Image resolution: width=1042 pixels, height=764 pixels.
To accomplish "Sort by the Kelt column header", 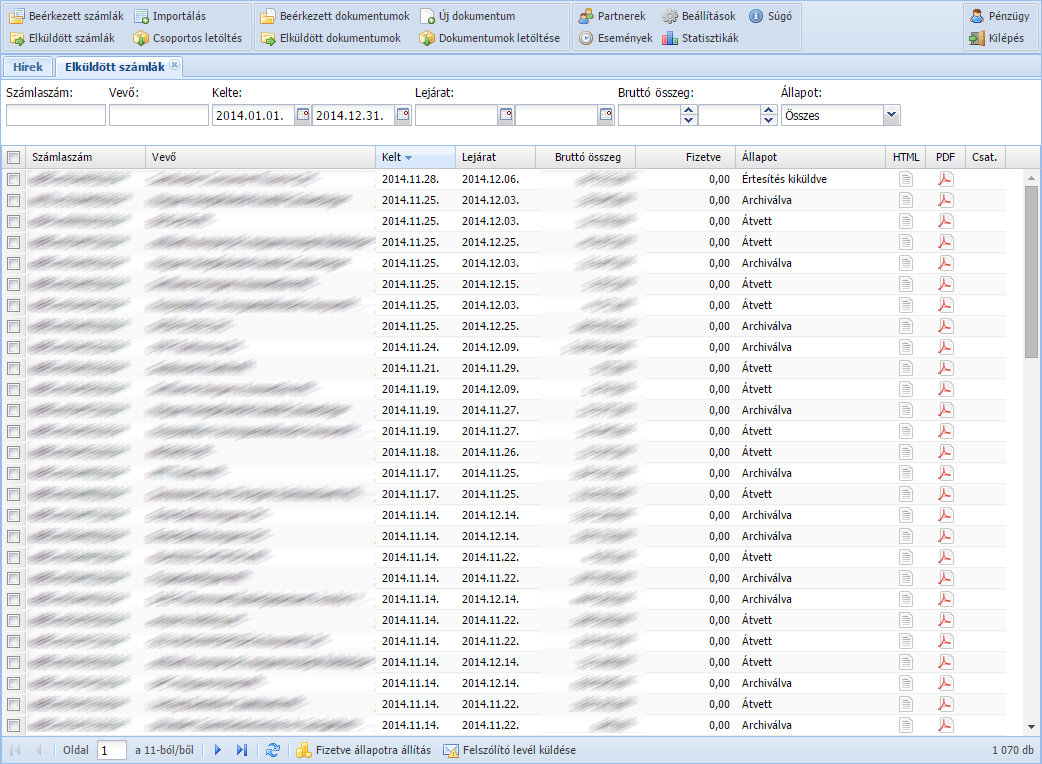I will (x=391, y=157).
